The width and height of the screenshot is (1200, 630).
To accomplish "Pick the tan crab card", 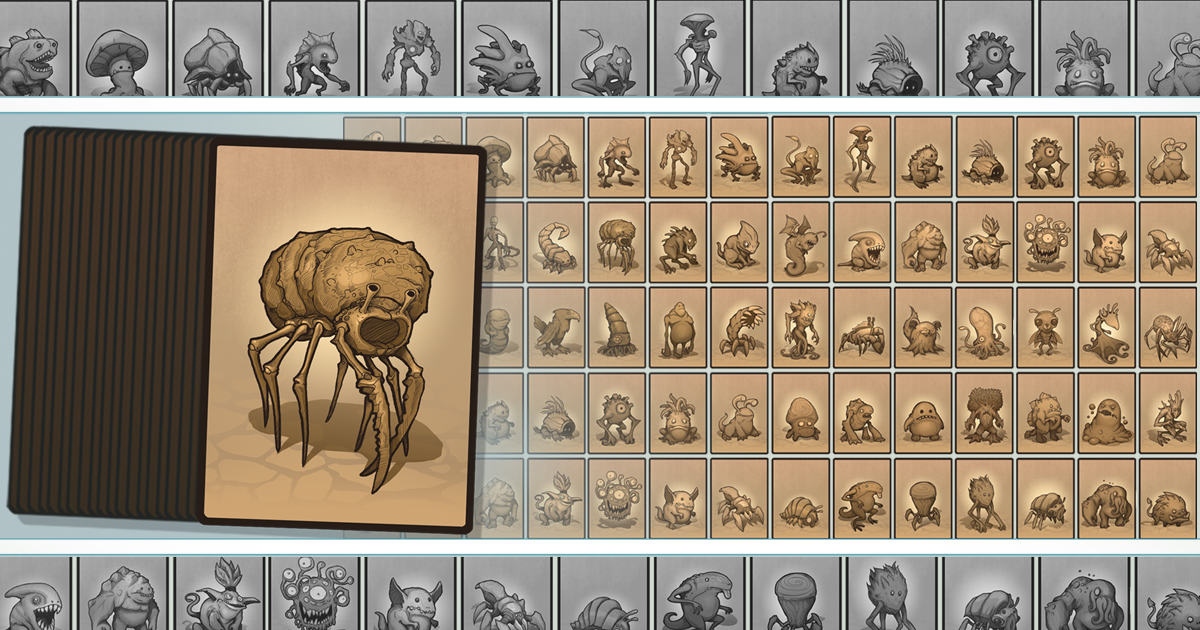I will click(863, 327).
